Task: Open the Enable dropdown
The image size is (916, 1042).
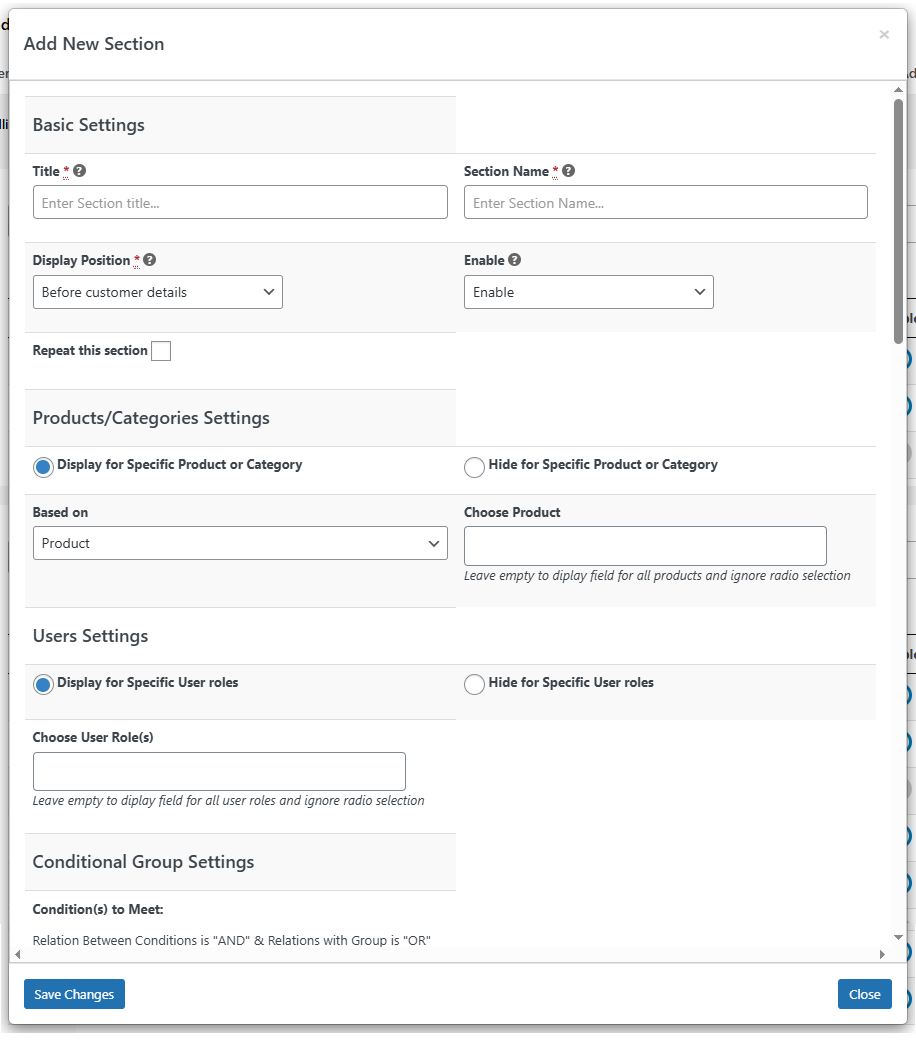Action: coord(588,292)
